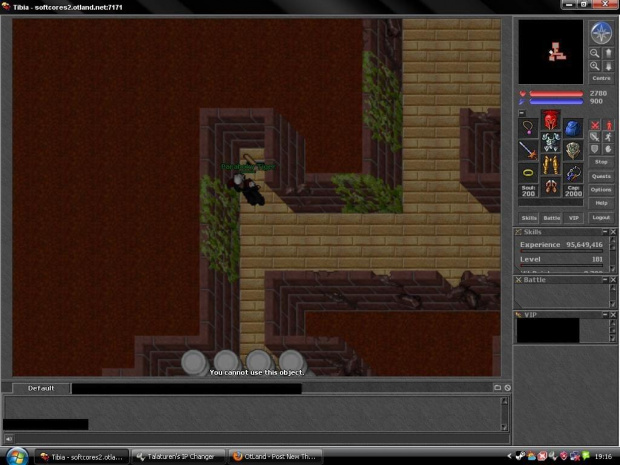The width and height of the screenshot is (620, 465).
Task: Click the Cap 2000 indicator
Action: click(x=573, y=191)
